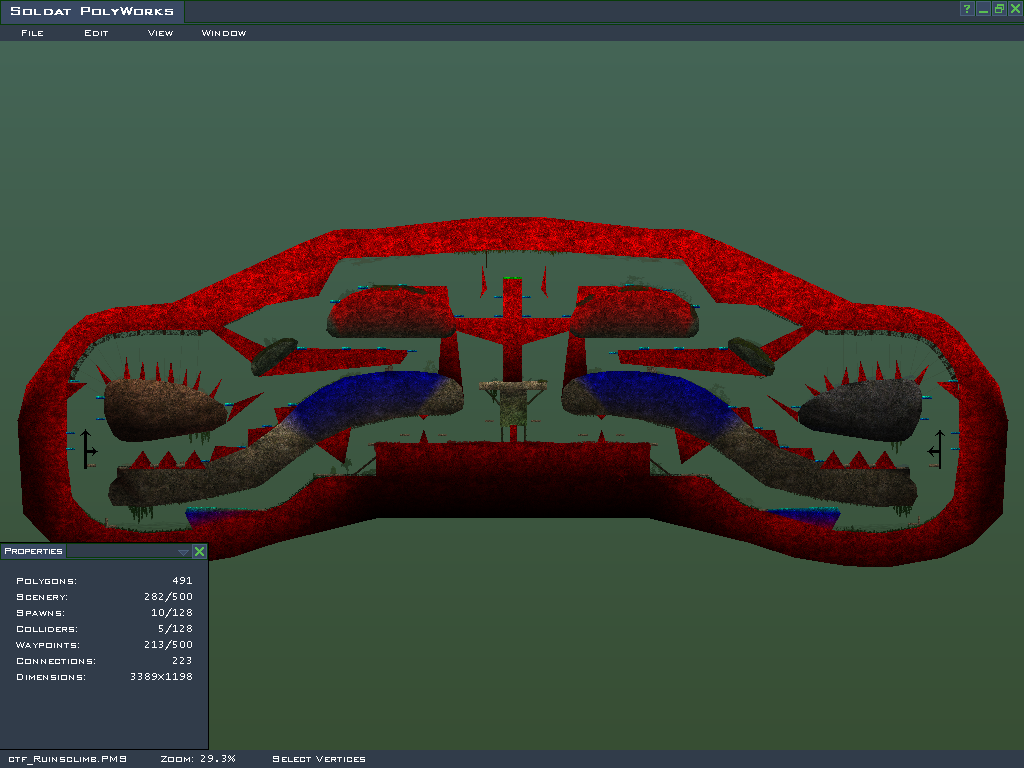Restore down the PolyWorks window
1024x768 pixels.
[x=998, y=9]
